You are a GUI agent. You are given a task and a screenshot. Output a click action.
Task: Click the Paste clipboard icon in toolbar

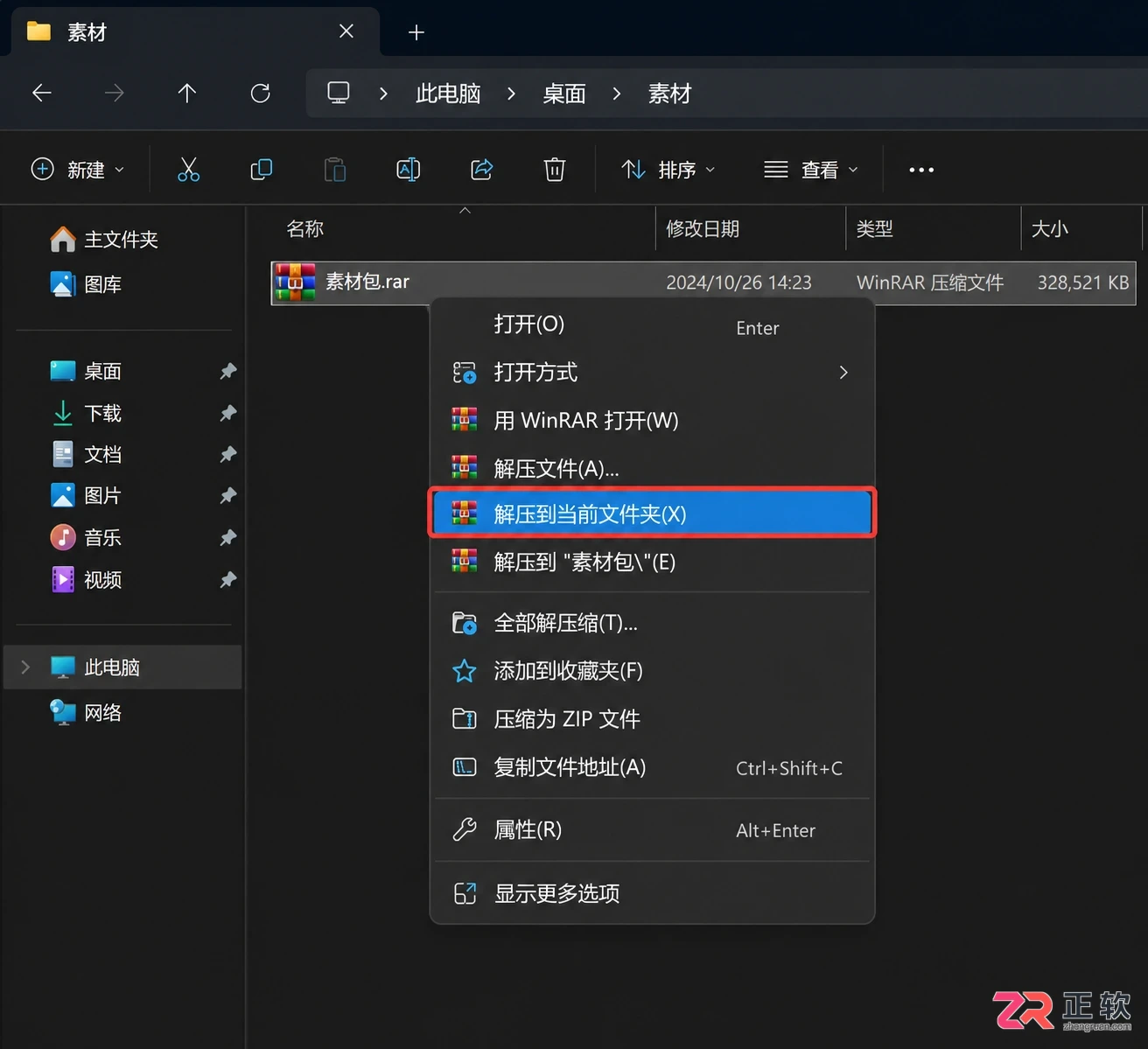click(x=335, y=169)
